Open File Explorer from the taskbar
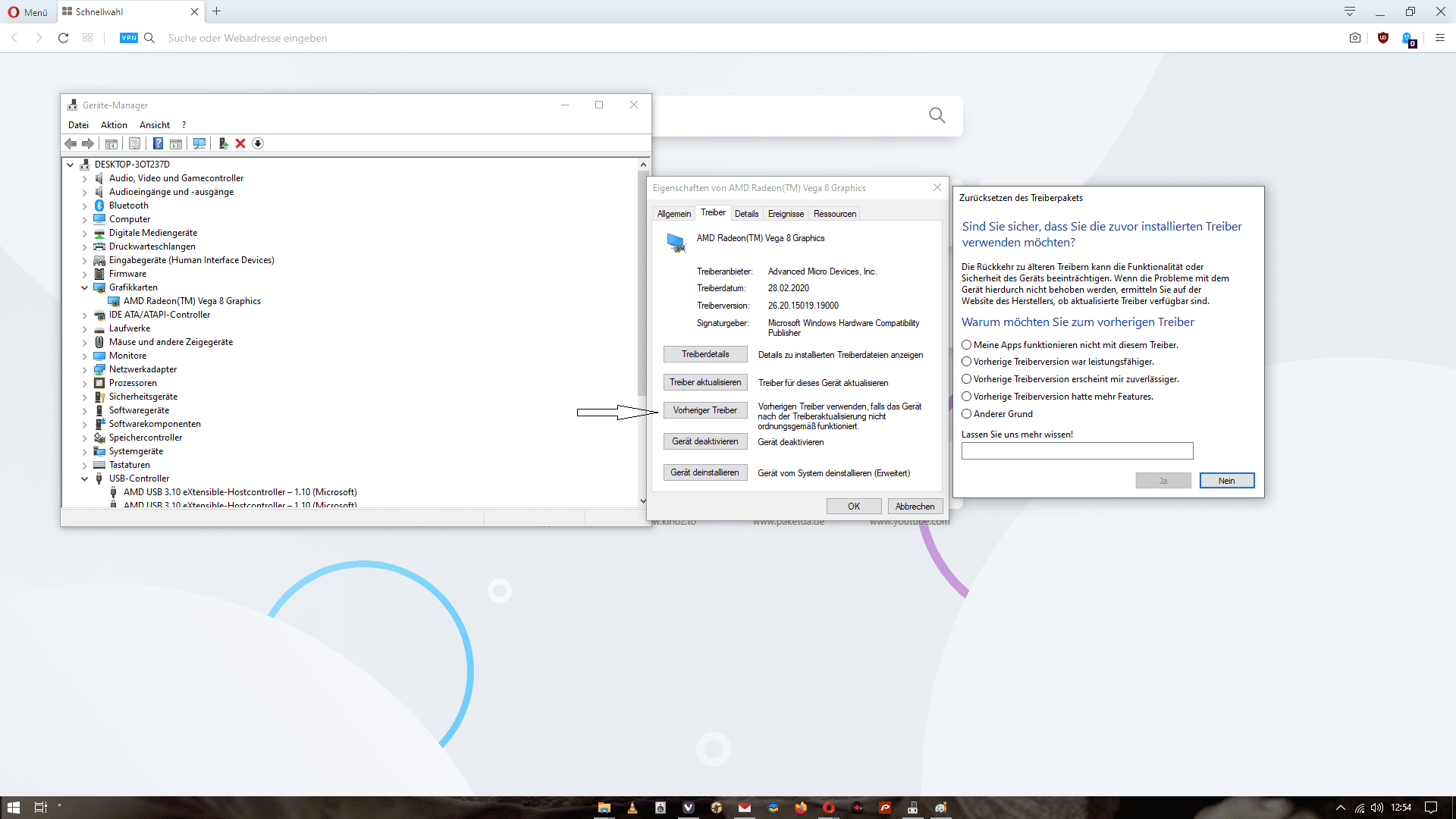The image size is (1456, 819). coord(604,808)
